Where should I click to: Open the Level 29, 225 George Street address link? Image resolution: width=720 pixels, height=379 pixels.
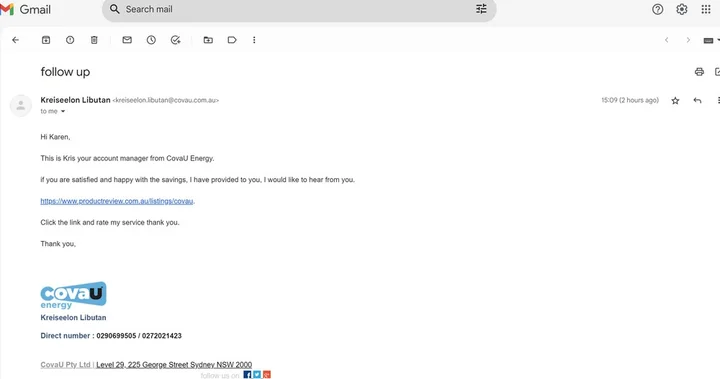[174, 365]
